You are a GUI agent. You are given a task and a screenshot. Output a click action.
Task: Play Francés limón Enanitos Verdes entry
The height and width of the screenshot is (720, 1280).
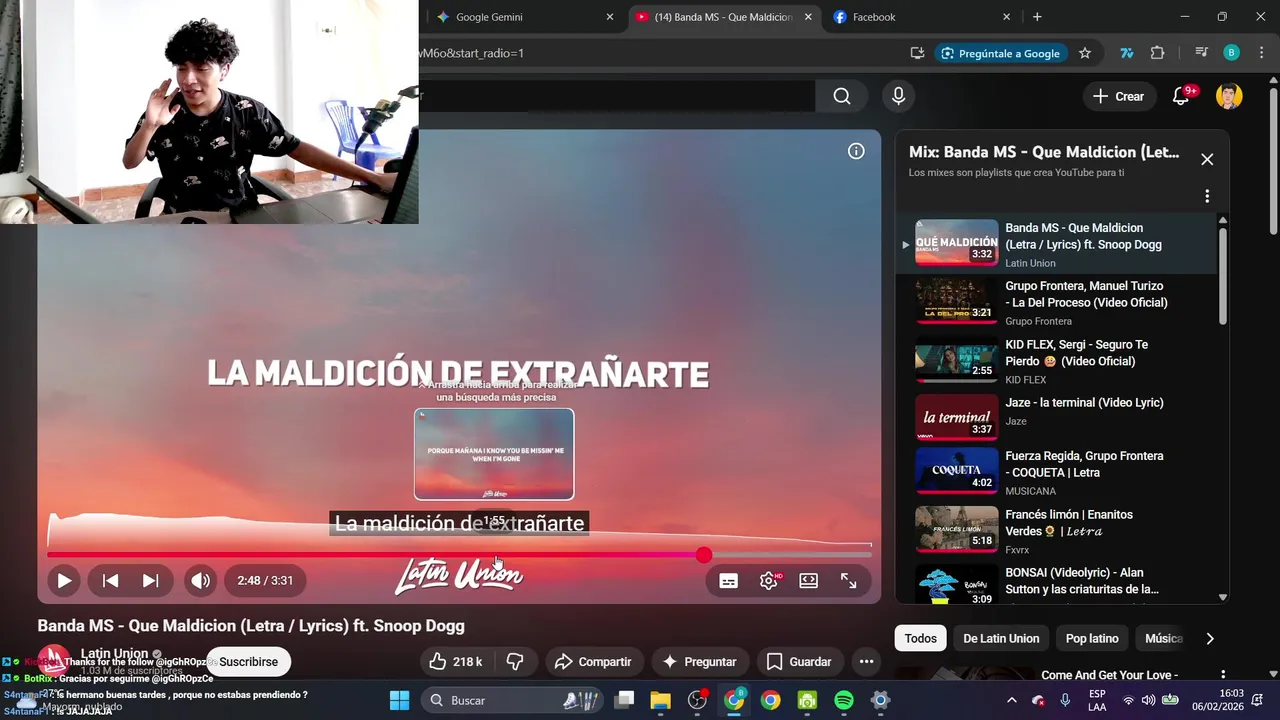point(1056,530)
